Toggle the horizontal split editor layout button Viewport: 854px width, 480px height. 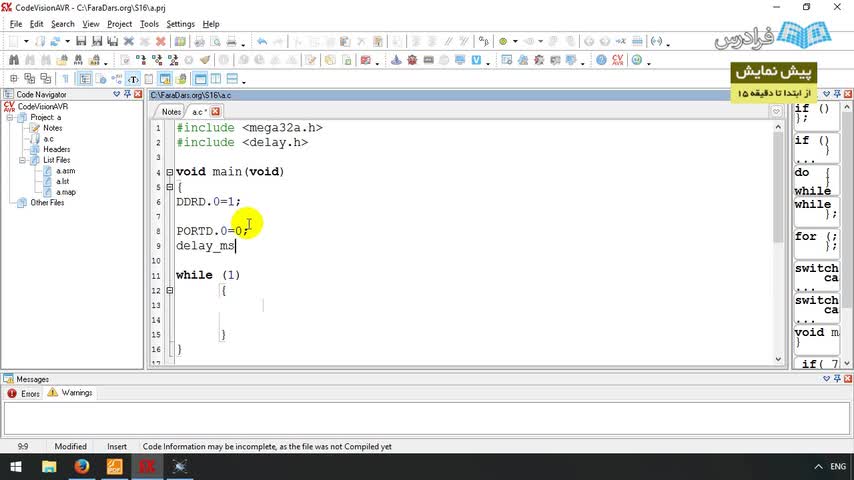pos(232,79)
